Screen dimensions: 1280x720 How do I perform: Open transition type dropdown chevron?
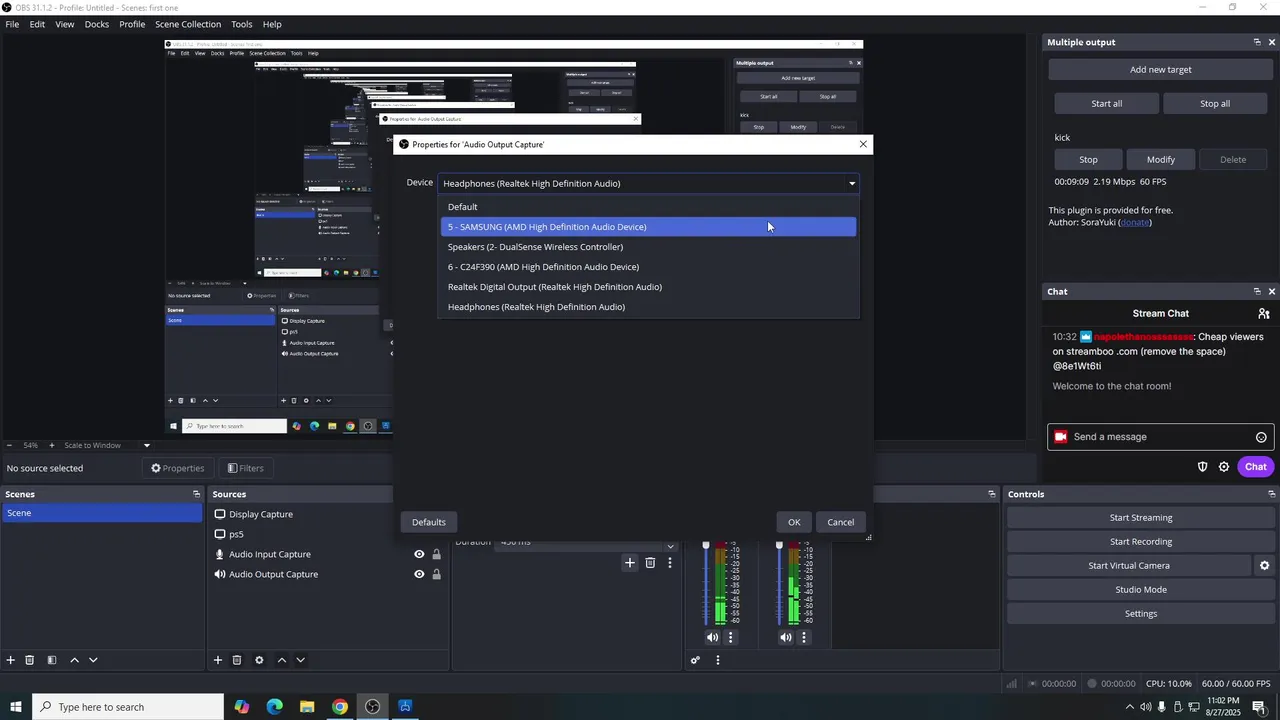671,546
